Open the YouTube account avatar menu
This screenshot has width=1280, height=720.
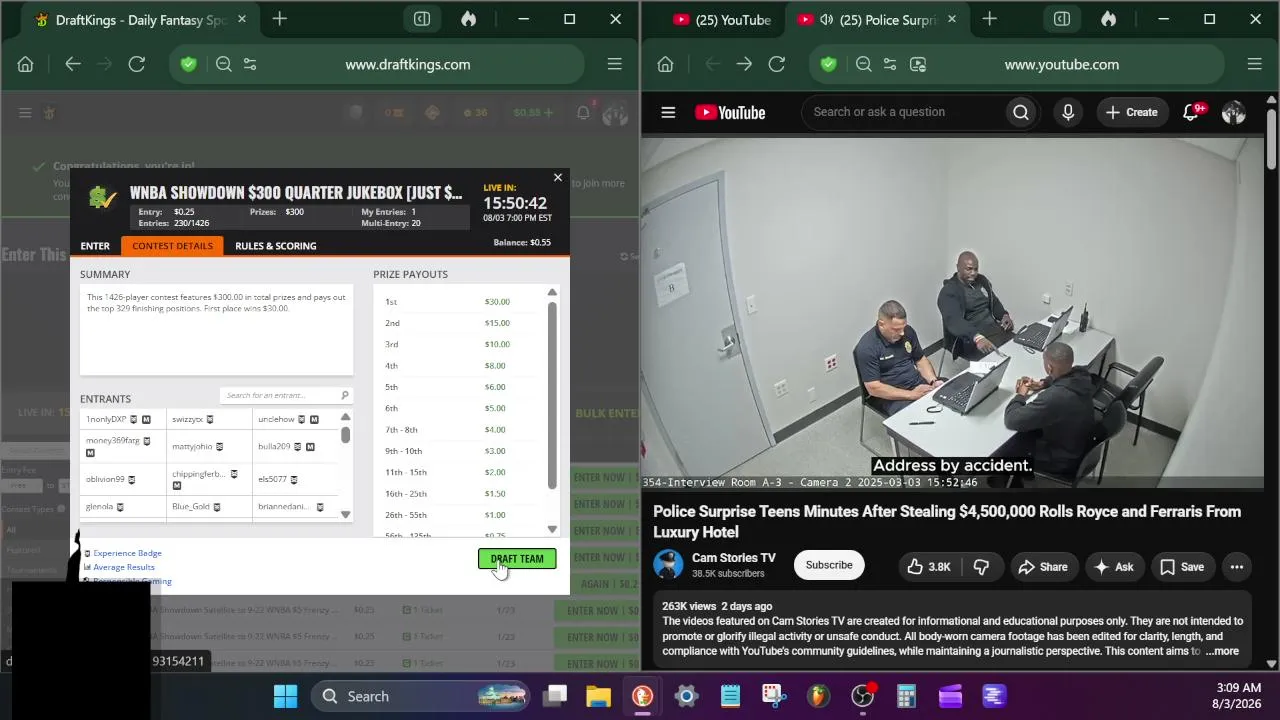(x=1234, y=112)
